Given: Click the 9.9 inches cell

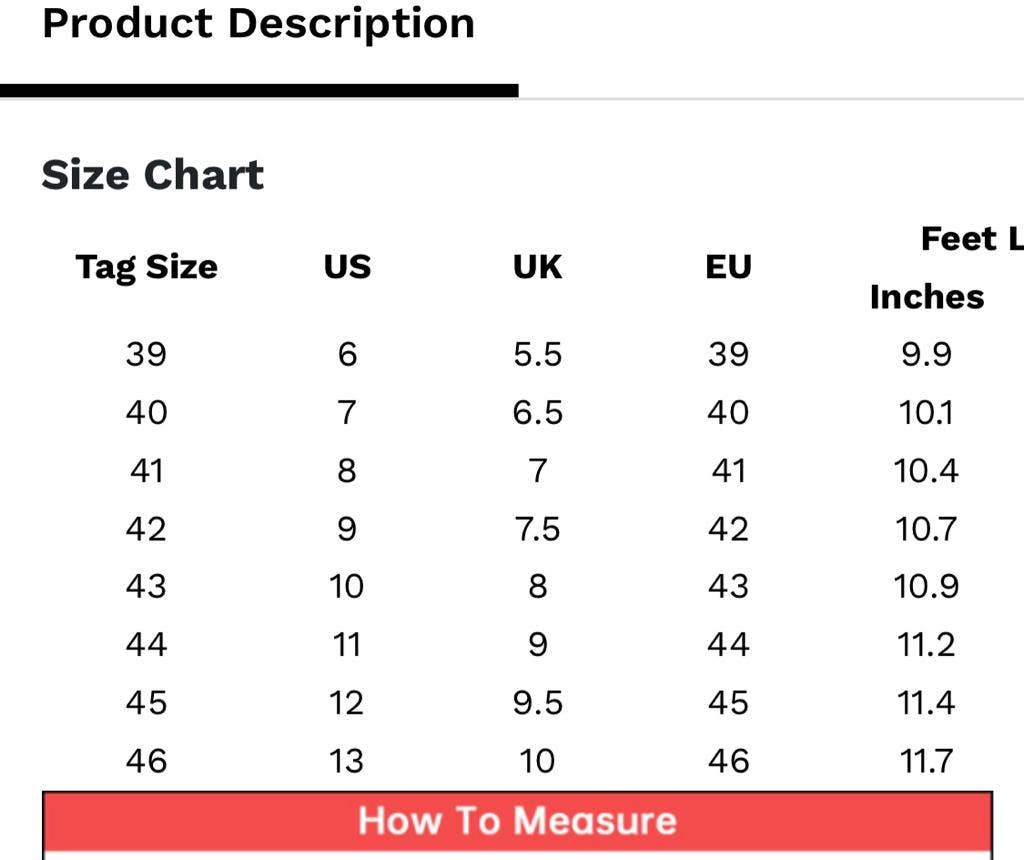Looking at the screenshot, I should [x=927, y=354].
